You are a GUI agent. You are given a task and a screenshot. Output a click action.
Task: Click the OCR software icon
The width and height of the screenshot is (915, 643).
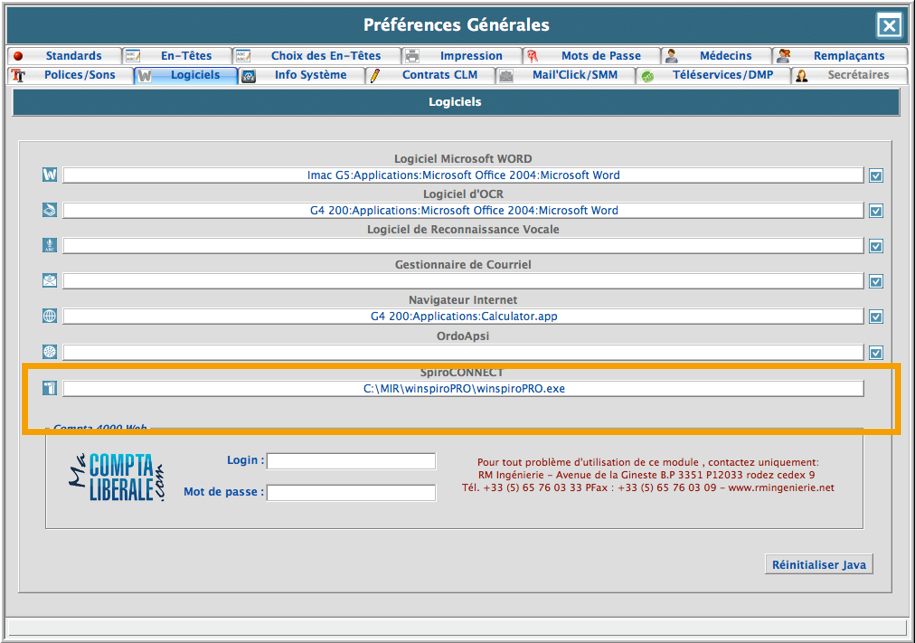50,210
